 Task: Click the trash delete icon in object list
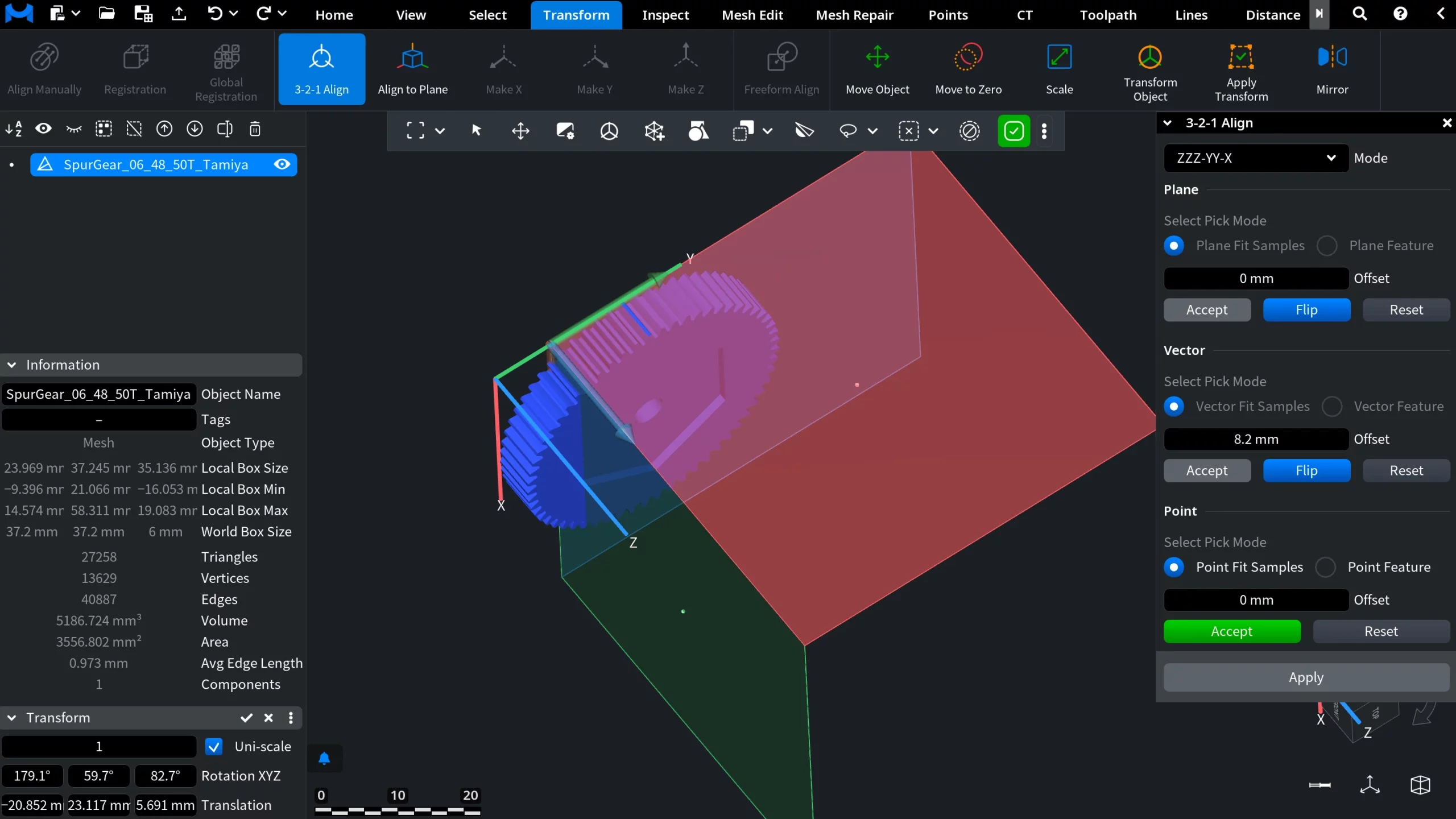click(x=255, y=129)
